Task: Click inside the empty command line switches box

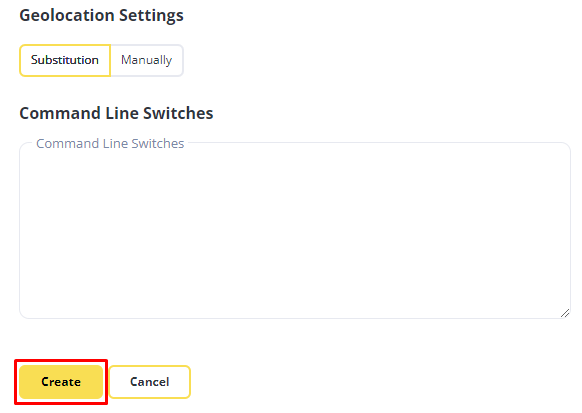Action: [x=295, y=230]
